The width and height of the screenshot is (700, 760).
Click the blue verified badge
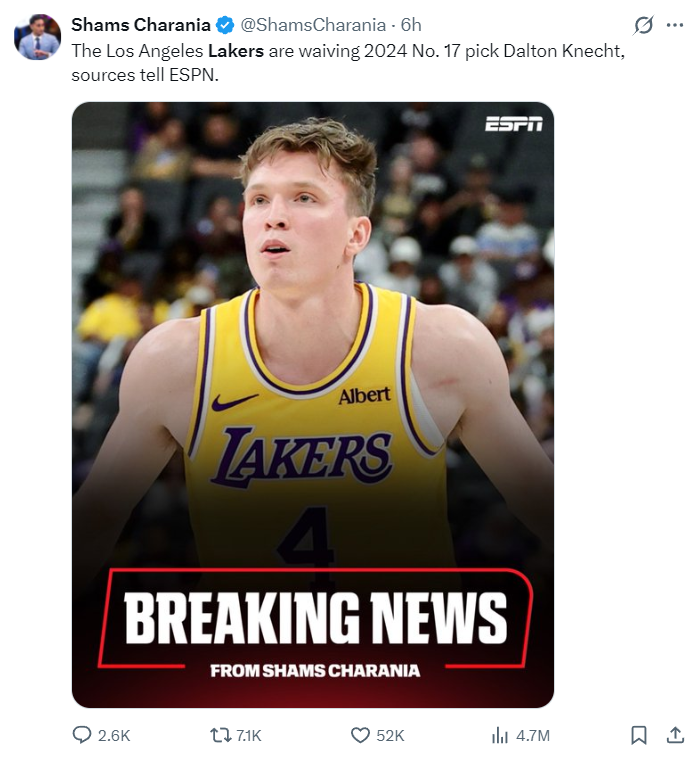pyautogui.click(x=224, y=25)
